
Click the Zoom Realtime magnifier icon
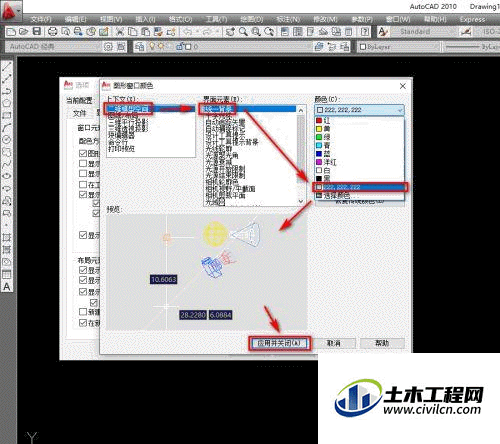point(243,32)
